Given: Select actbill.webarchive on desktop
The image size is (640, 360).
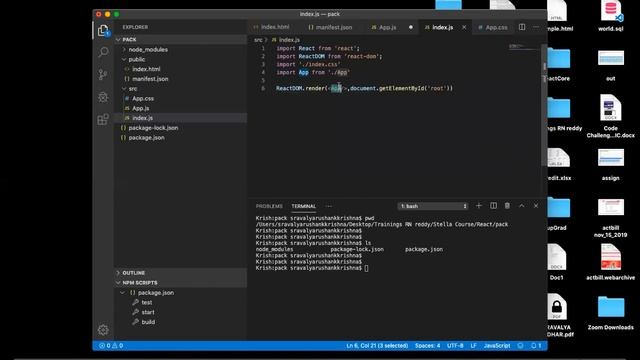Looking at the screenshot, I should [x=611, y=262].
